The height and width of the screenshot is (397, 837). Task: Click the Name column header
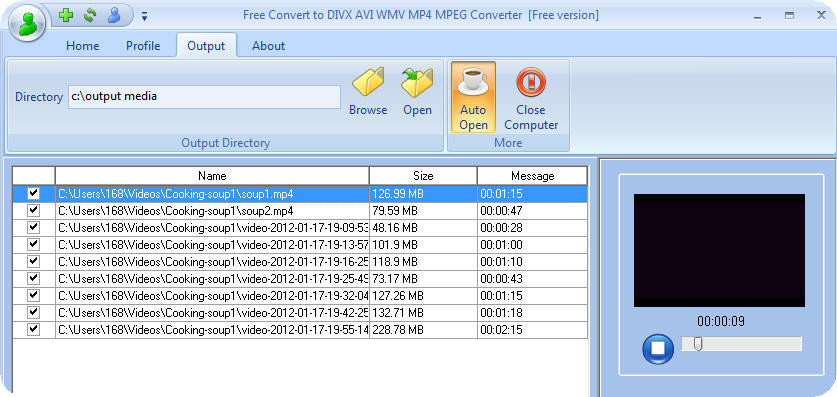click(x=212, y=176)
